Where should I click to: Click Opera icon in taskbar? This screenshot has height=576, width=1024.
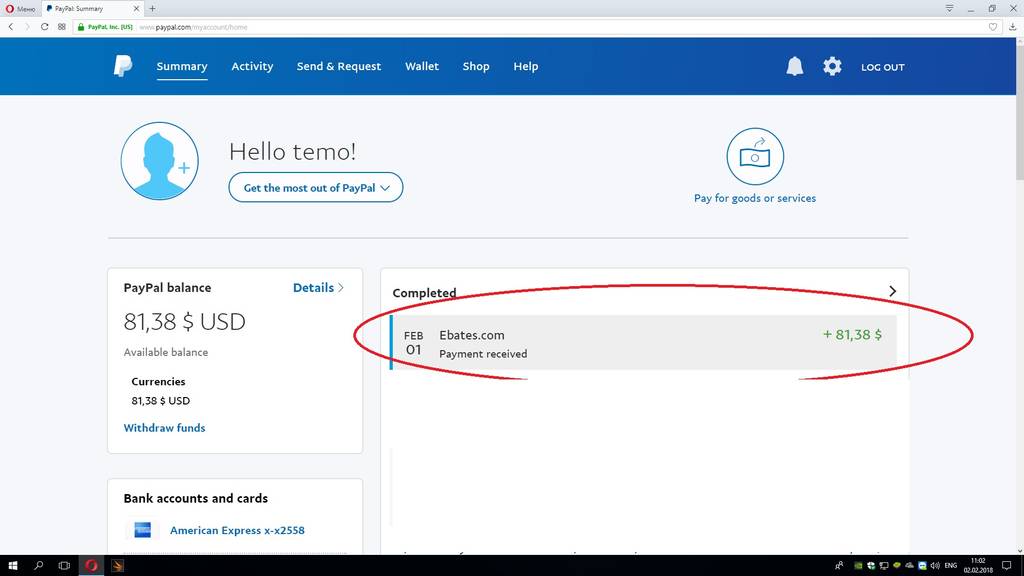point(91,566)
